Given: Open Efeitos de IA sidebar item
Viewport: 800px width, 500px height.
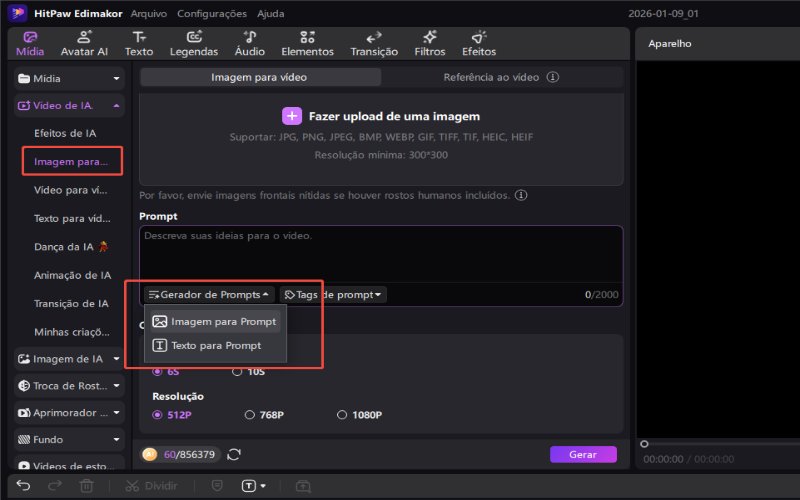Looking at the screenshot, I should (65, 133).
